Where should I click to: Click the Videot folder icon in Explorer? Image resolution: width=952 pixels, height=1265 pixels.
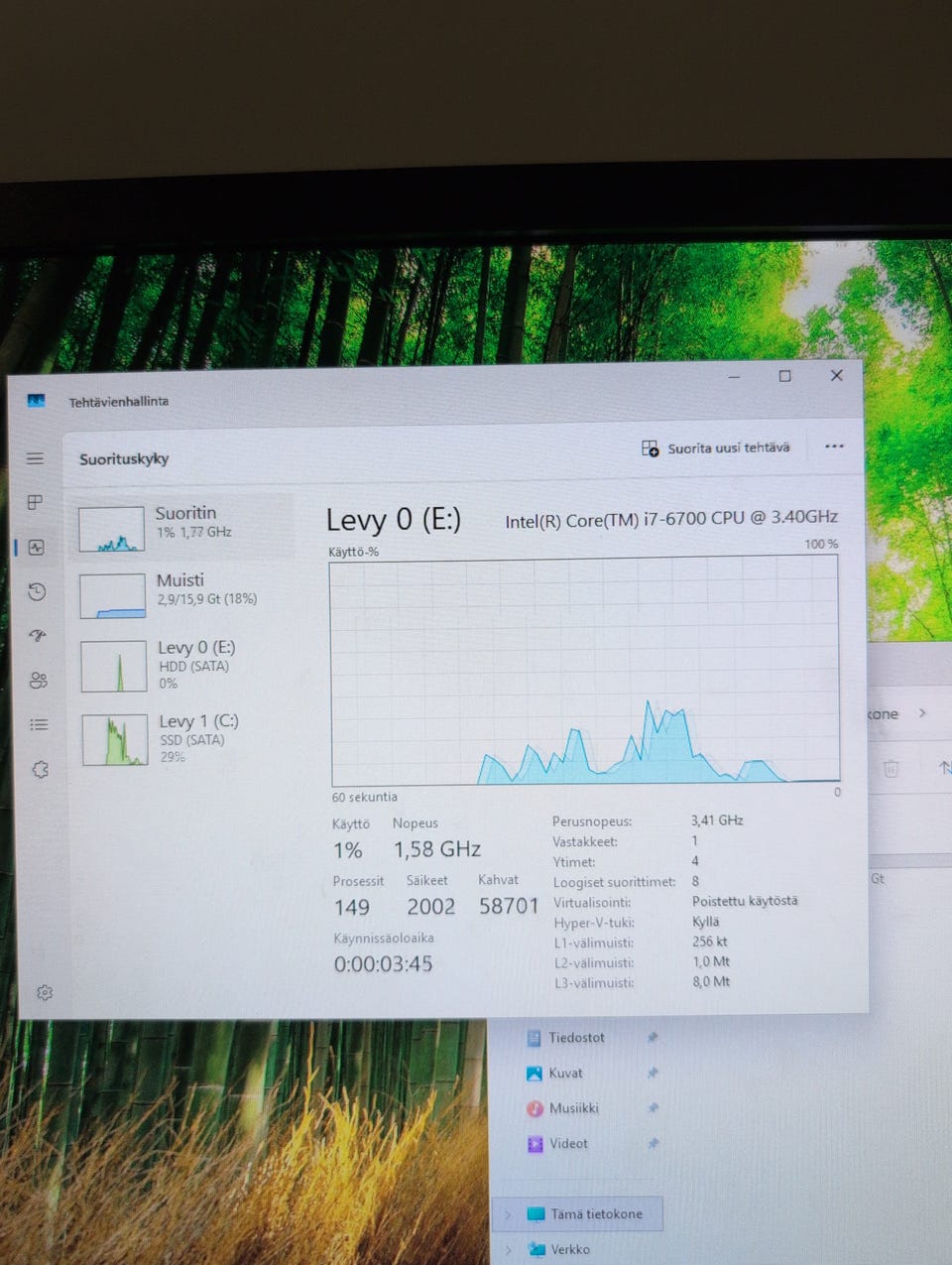click(535, 1144)
